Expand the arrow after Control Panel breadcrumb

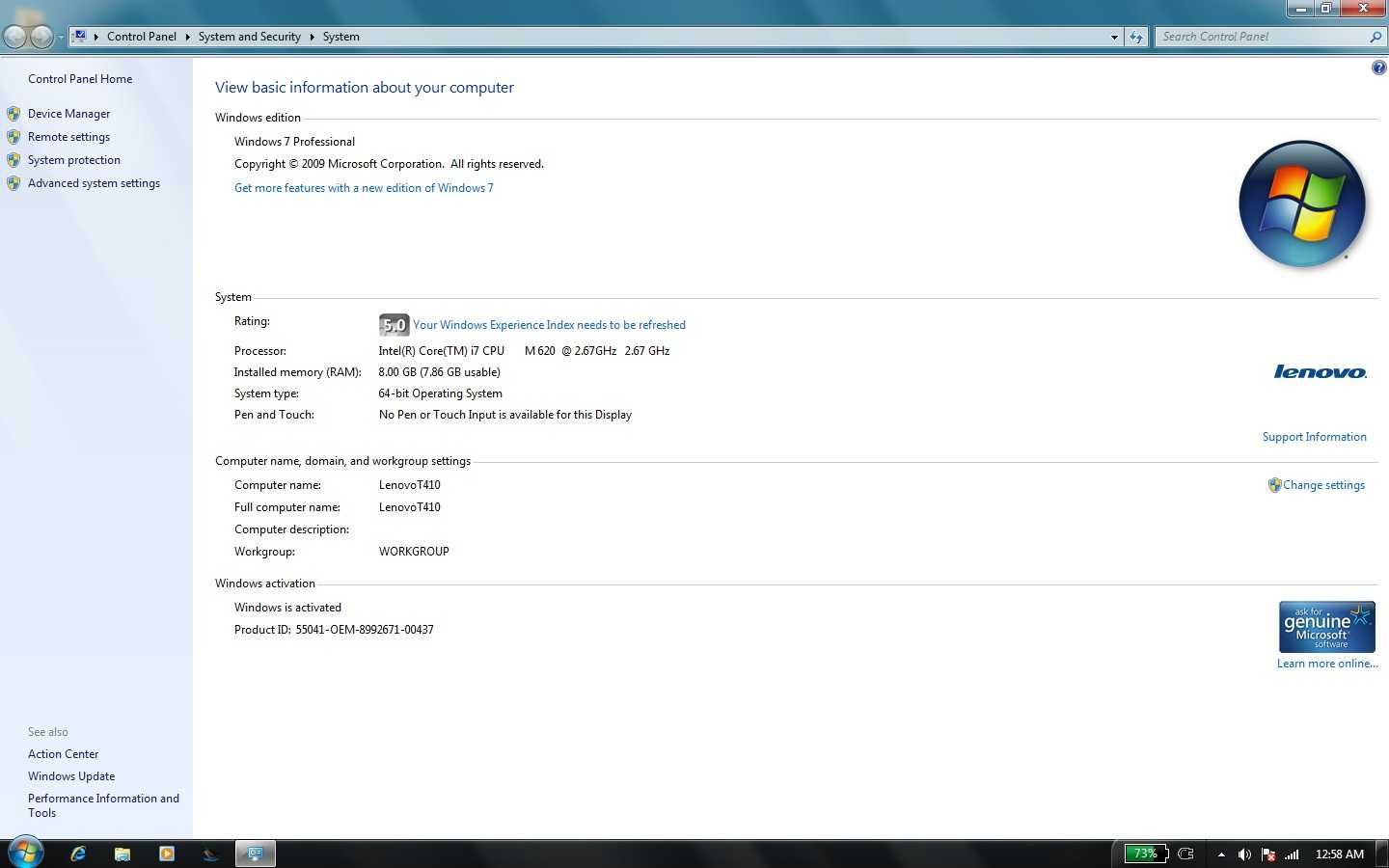[x=187, y=37]
